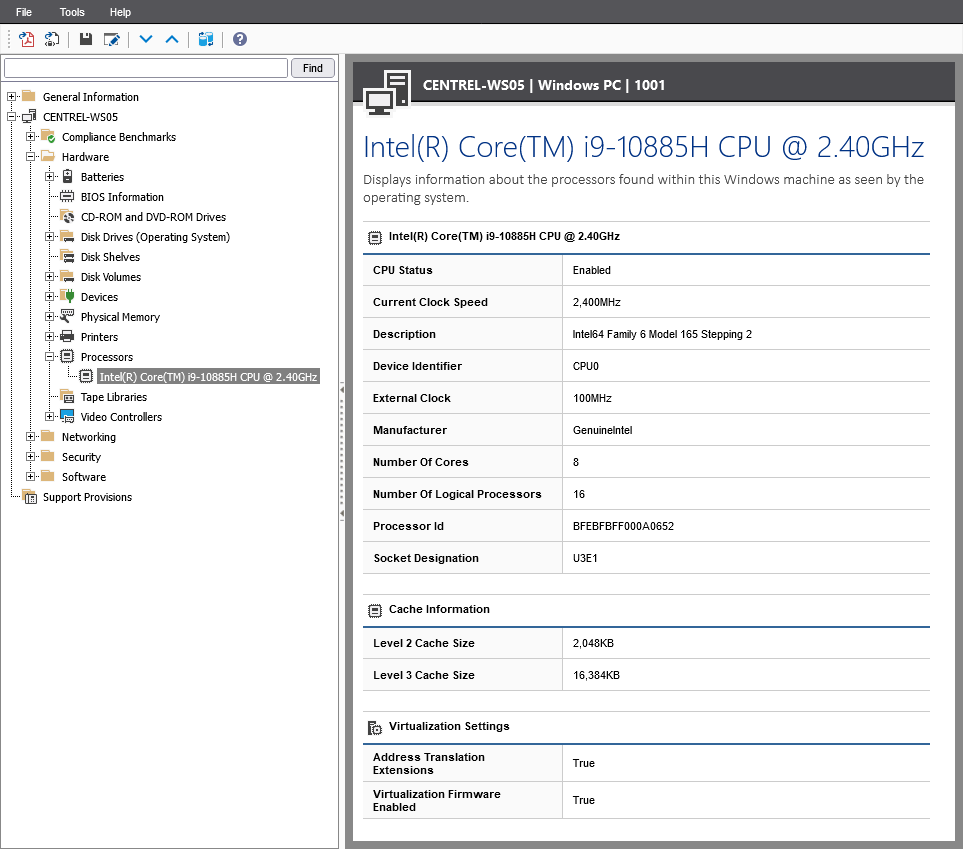Expand the Networking folder node
The image size is (963, 849).
[x=30, y=437]
